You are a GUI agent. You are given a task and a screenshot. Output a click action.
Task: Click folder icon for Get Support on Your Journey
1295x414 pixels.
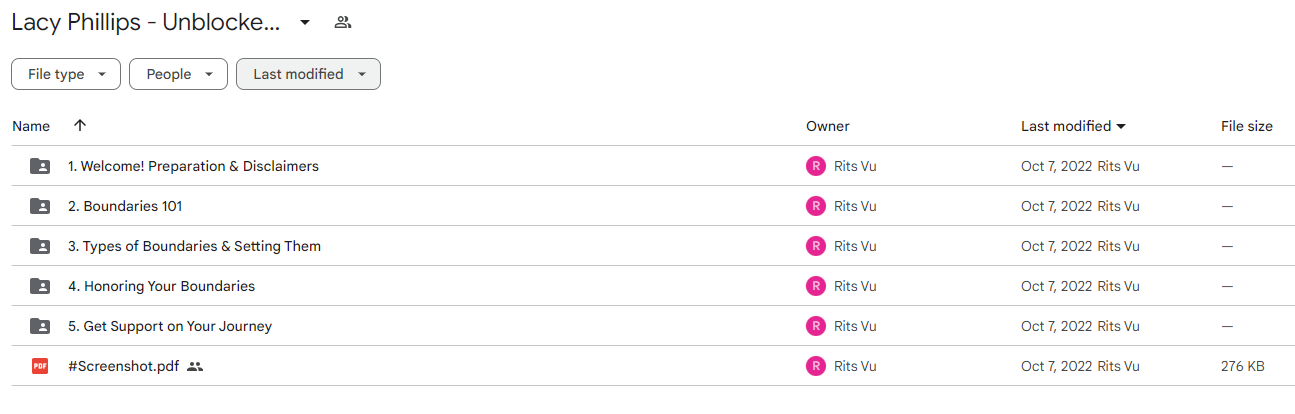(x=40, y=326)
